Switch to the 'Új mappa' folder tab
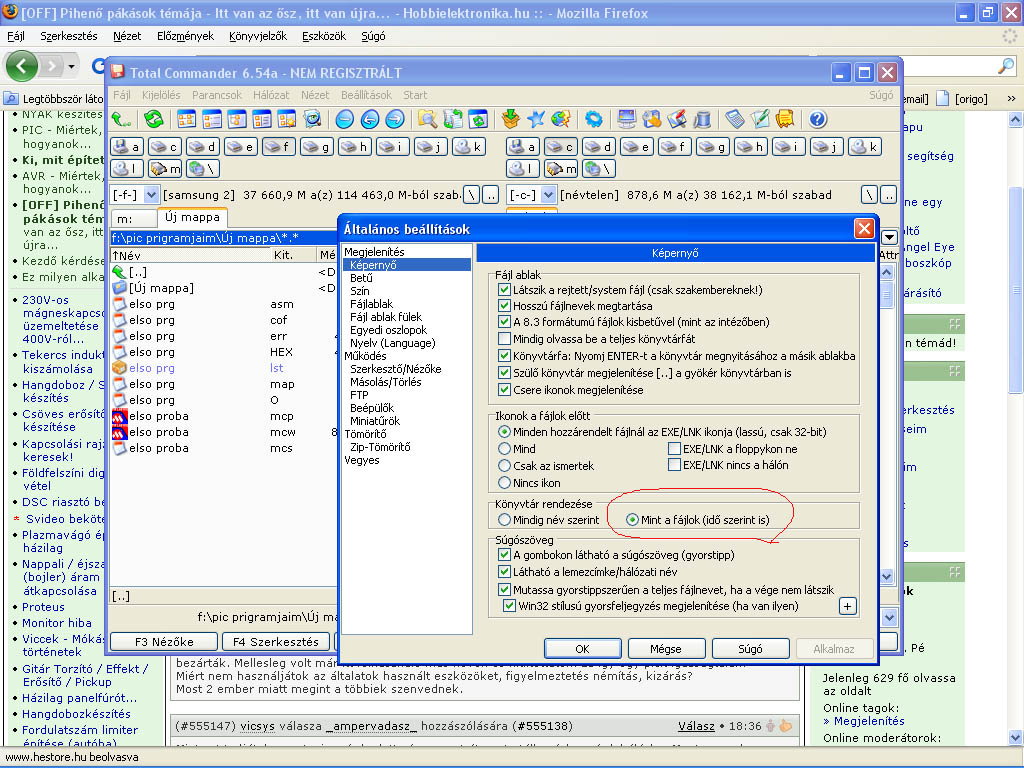 tap(192, 217)
